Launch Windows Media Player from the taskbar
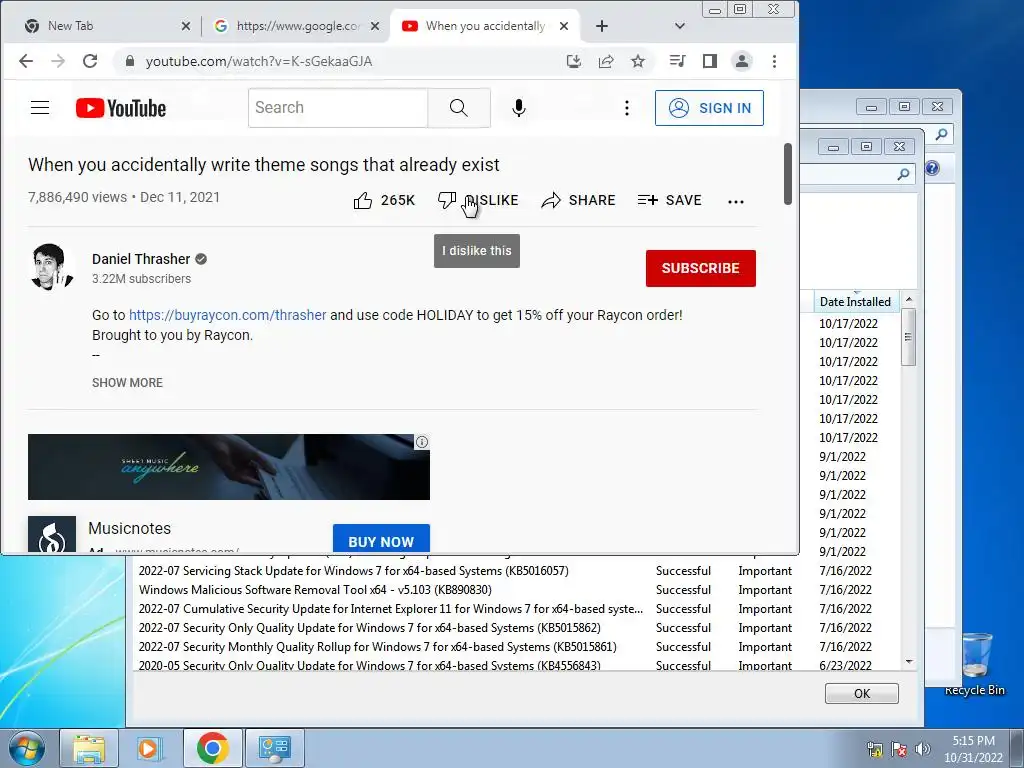This screenshot has width=1024, height=768. coord(148,748)
